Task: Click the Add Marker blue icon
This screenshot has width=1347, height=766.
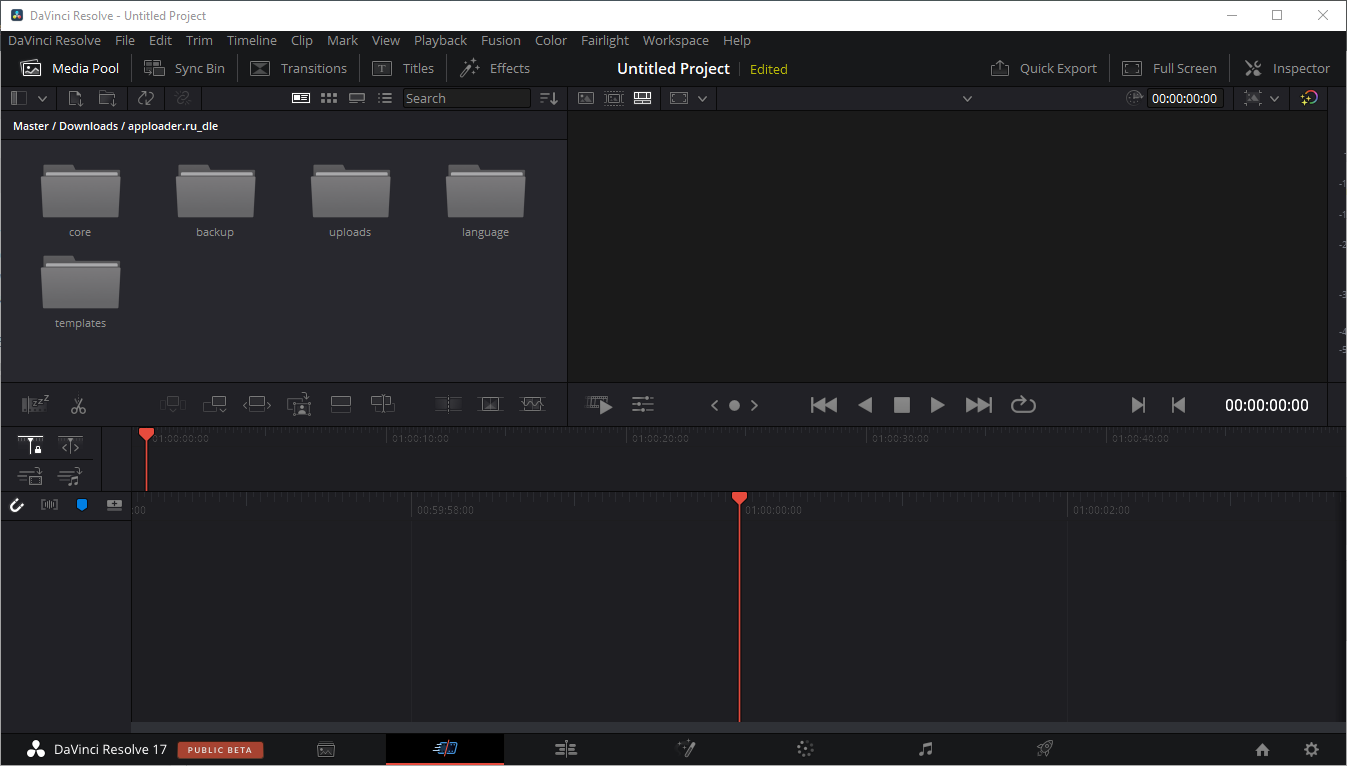Action: click(x=82, y=505)
